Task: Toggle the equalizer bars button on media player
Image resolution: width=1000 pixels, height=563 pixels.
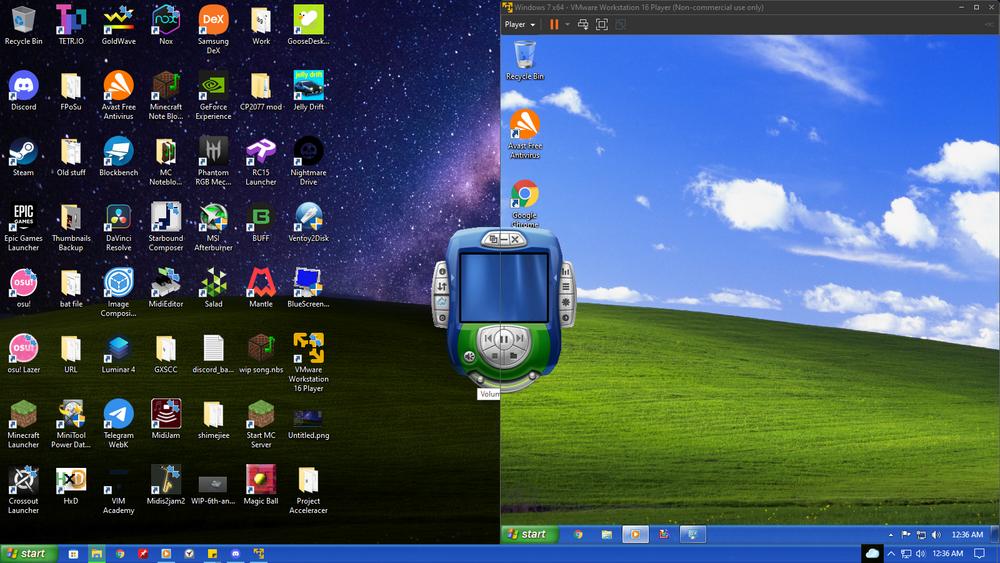Action: [566, 272]
